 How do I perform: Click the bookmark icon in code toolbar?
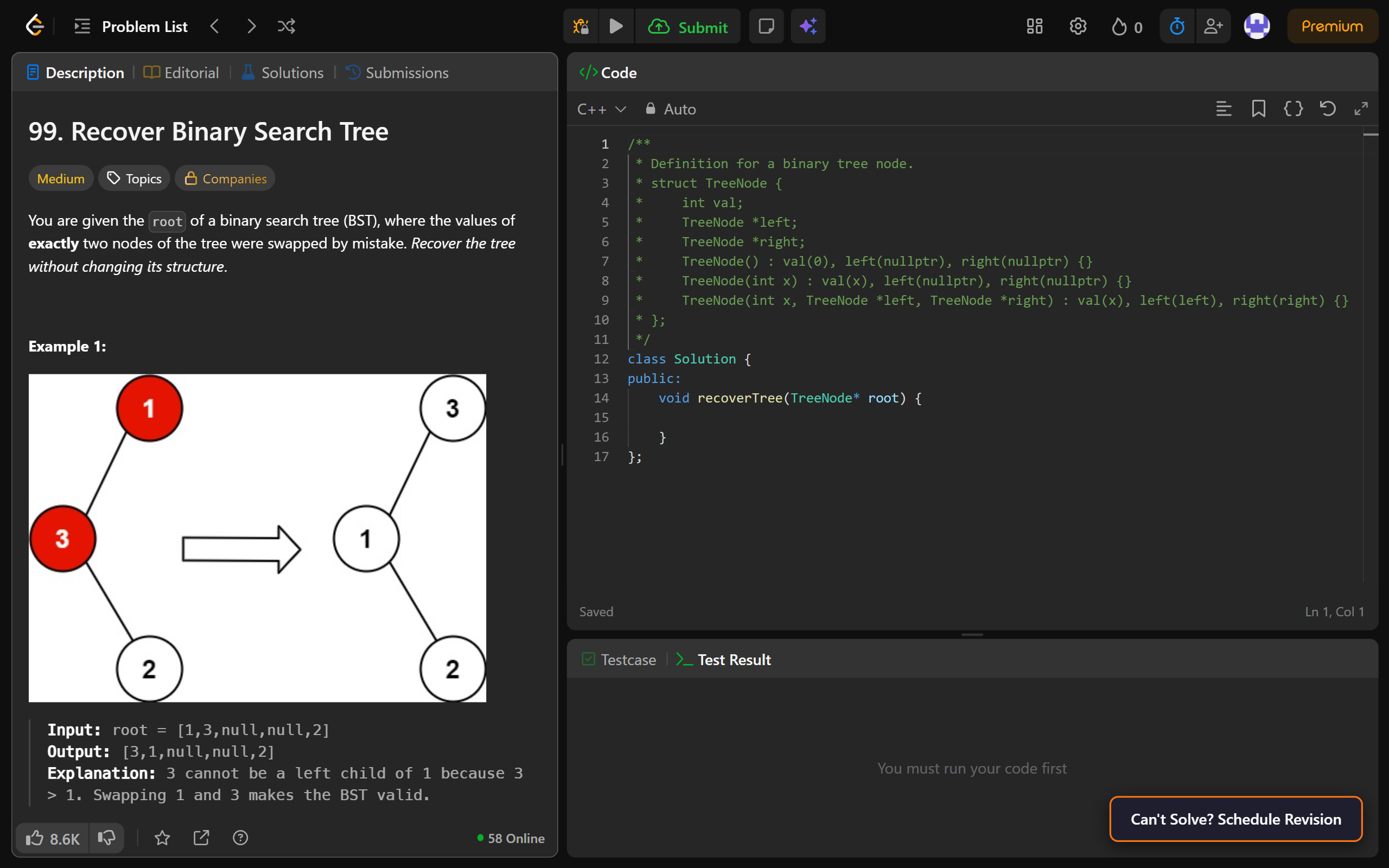pyautogui.click(x=1258, y=108)
